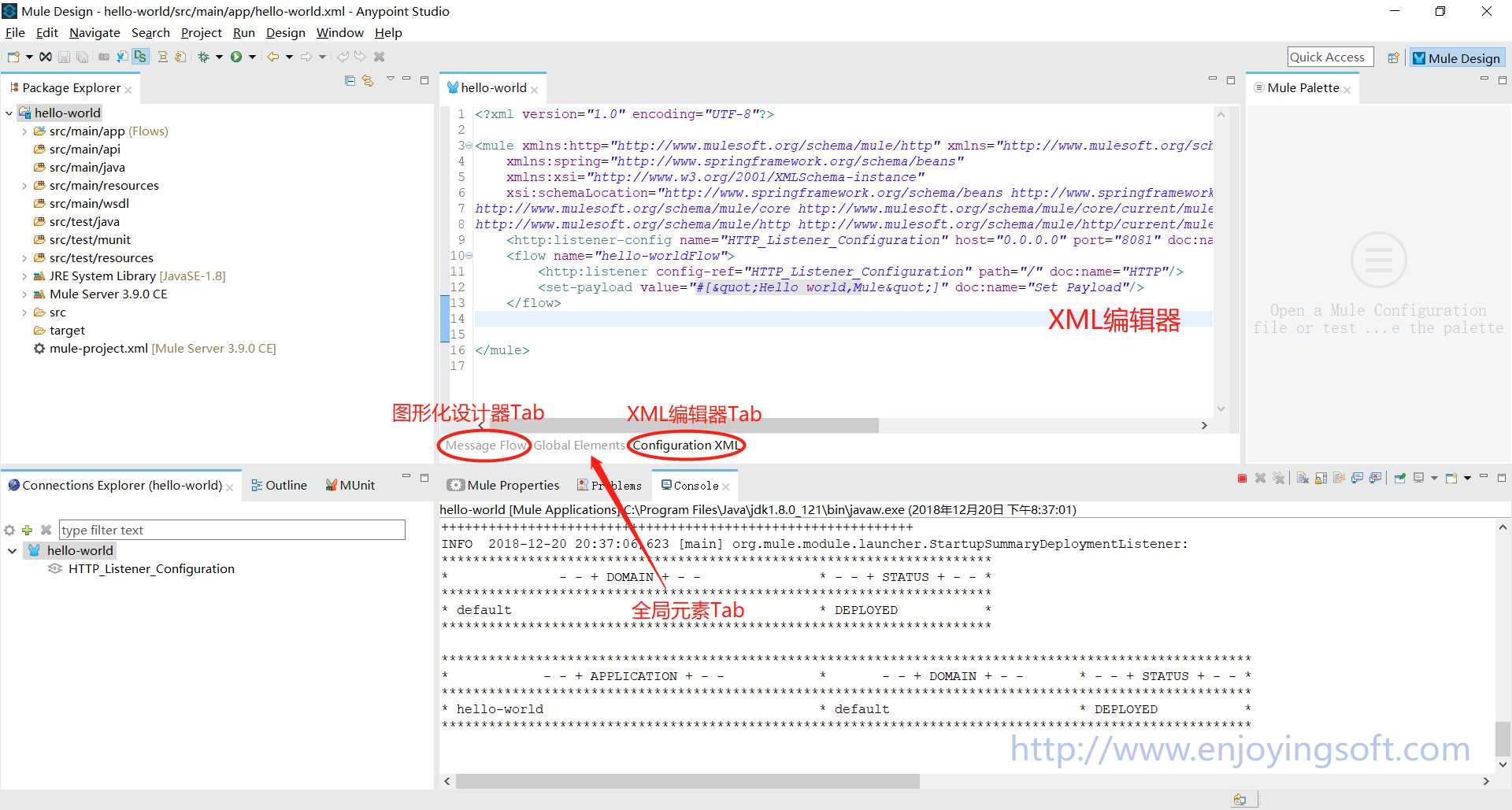Open the Open Console dropdown arrow
Image resolution: width=1512 pixels, height=810 pixels.
[1467, 478]
